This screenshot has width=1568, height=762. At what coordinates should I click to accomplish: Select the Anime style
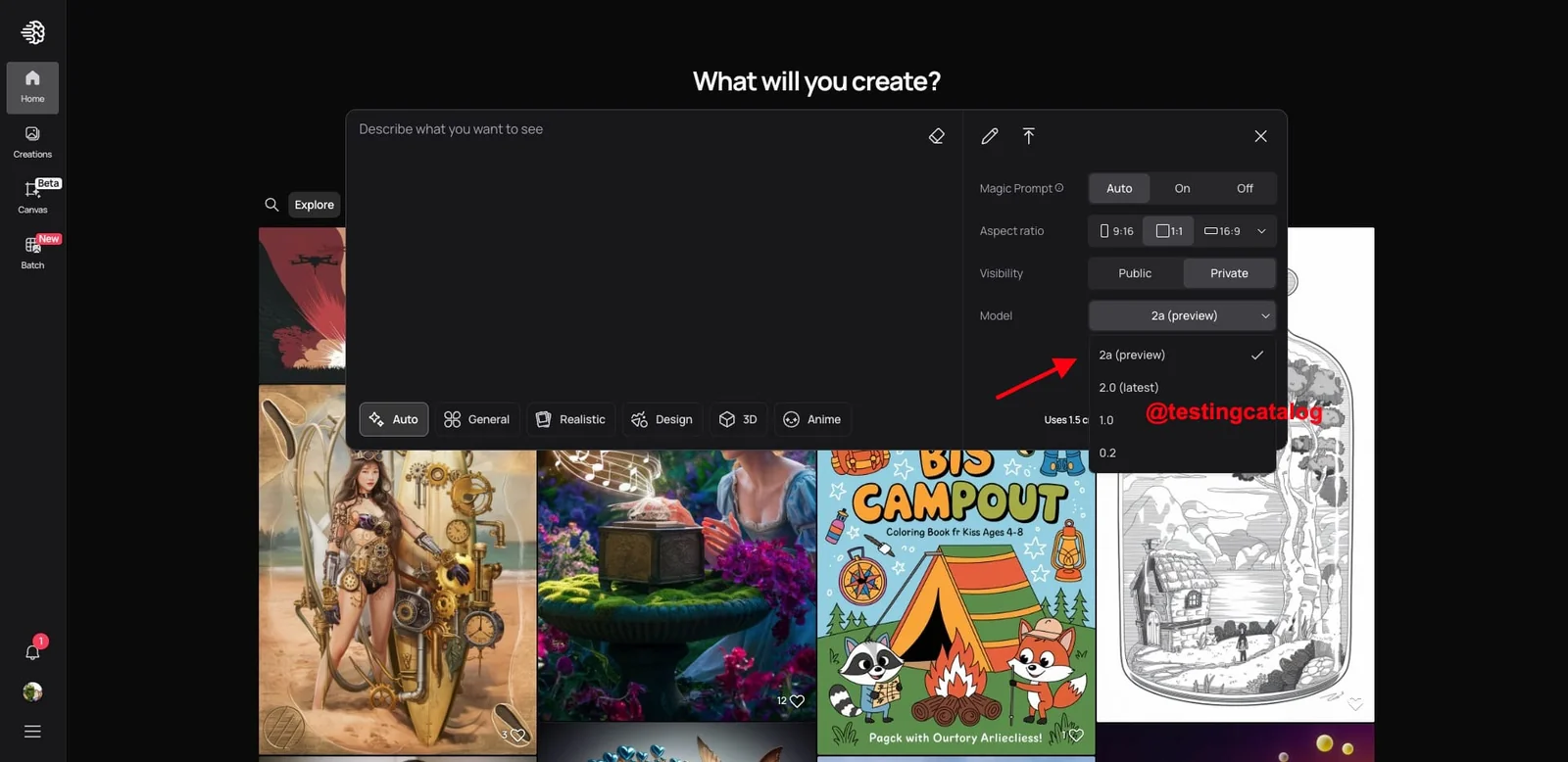pyautogui.click(x=811, y=419)
